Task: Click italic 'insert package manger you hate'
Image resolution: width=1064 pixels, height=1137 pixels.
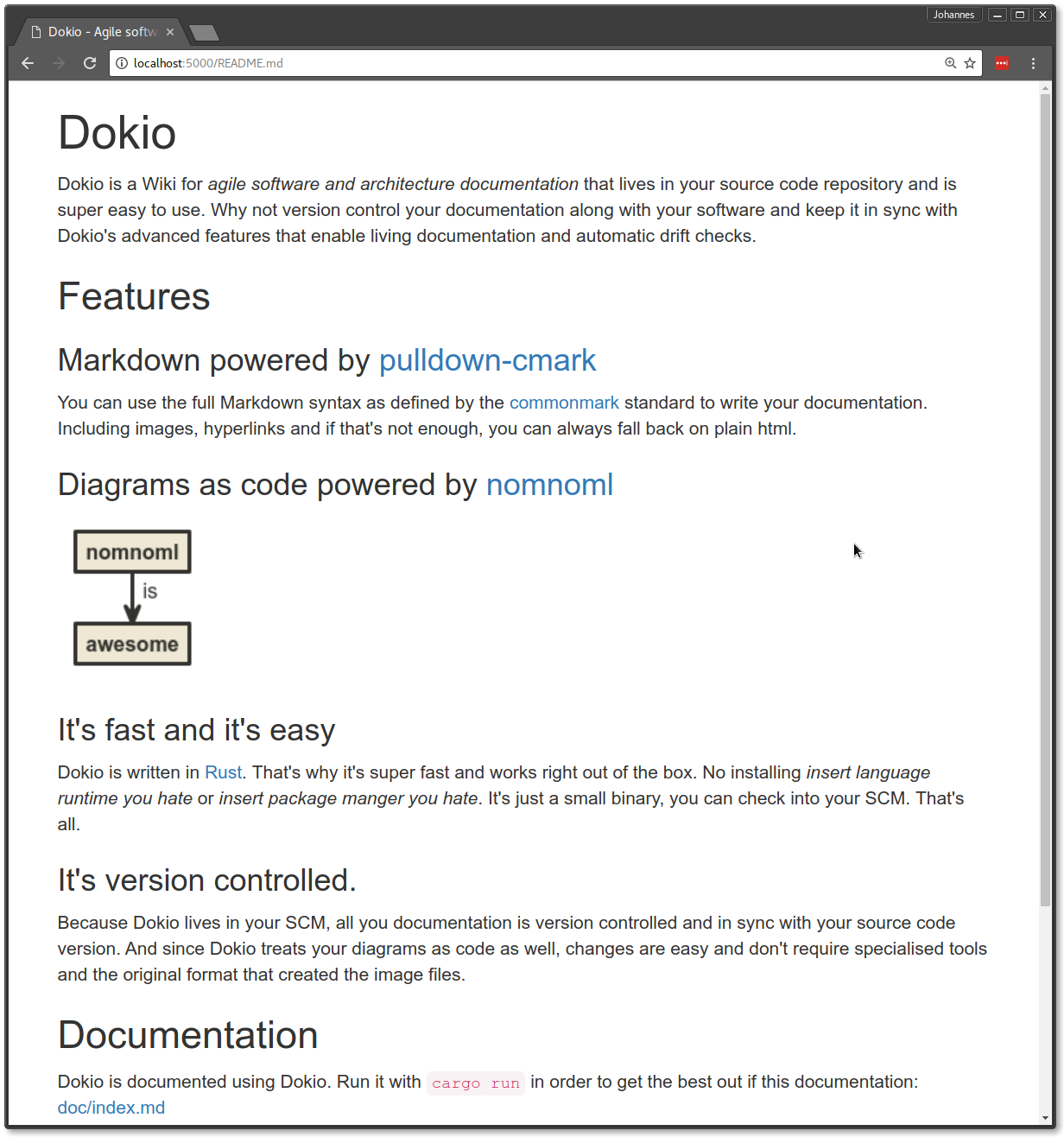Action: (348, 798)
